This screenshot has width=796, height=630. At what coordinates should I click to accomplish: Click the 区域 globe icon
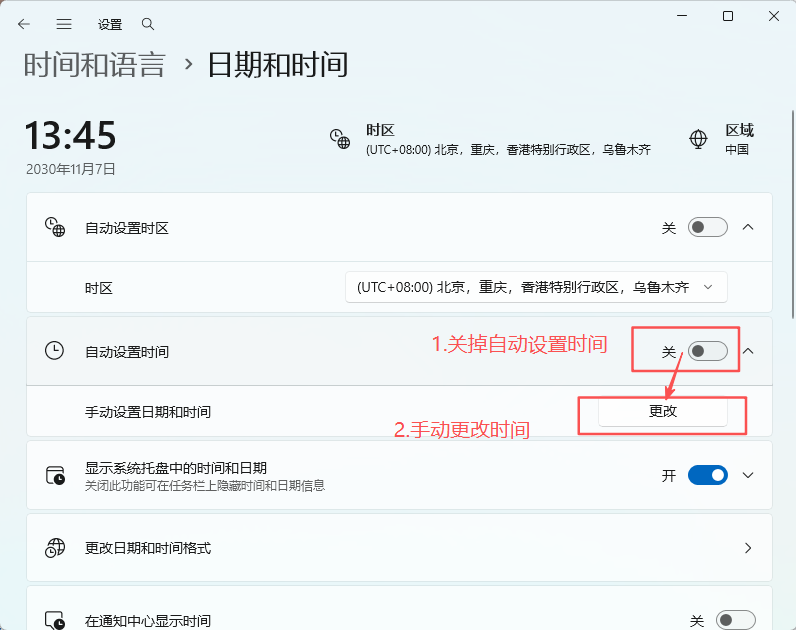click(699, 139)
